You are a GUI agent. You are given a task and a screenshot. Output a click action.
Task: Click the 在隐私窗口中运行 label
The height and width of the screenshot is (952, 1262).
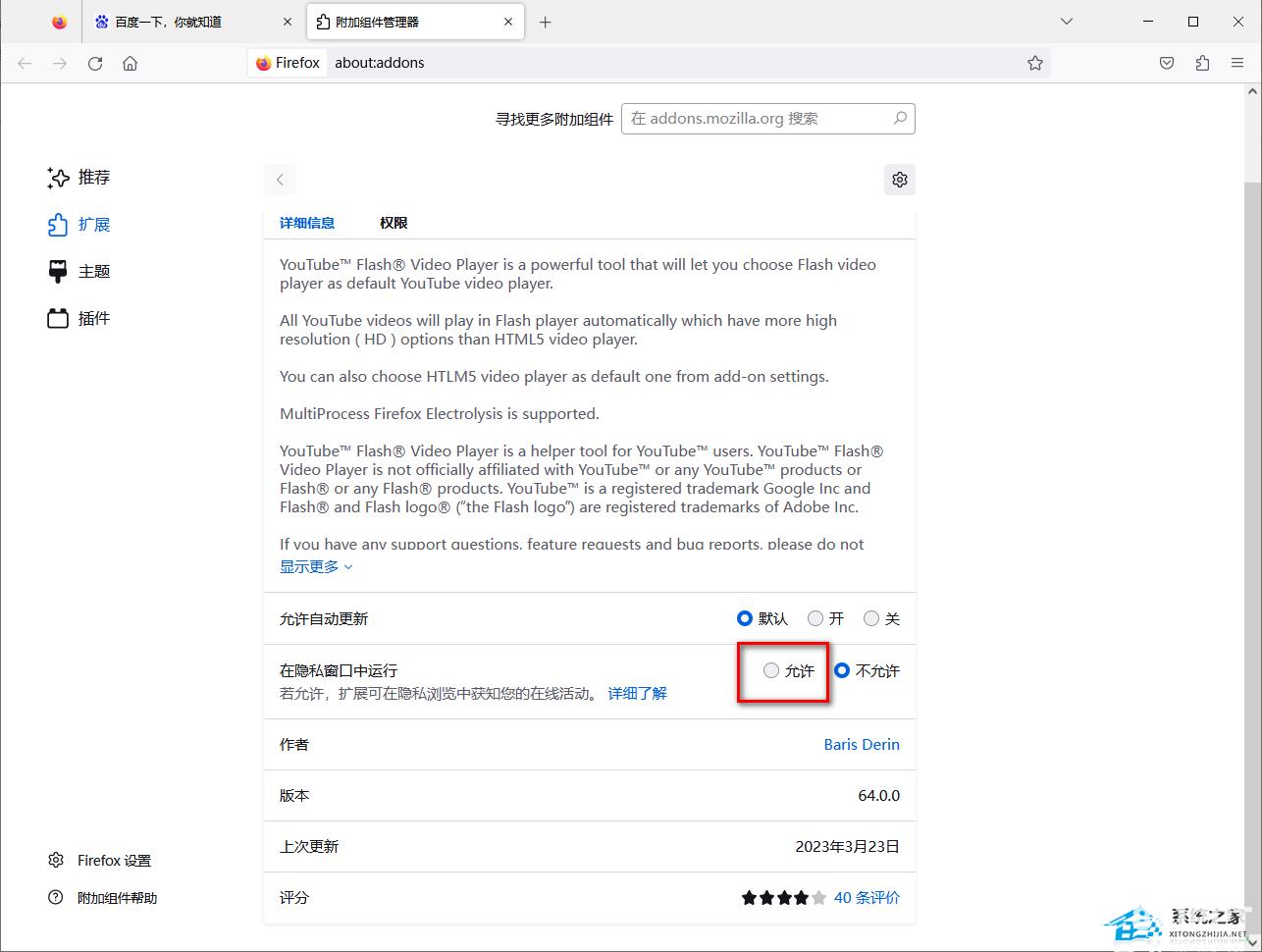(x=339, y=670)
